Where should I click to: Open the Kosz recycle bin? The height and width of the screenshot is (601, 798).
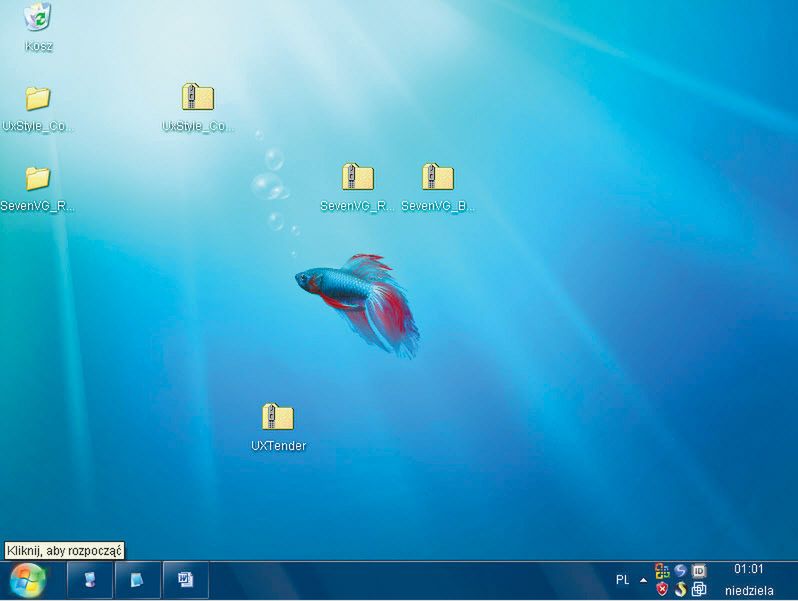pos(38,18)
